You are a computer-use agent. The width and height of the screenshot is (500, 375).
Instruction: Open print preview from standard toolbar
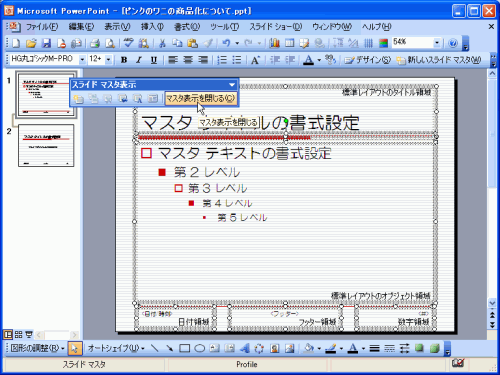(x=110, y=43)
